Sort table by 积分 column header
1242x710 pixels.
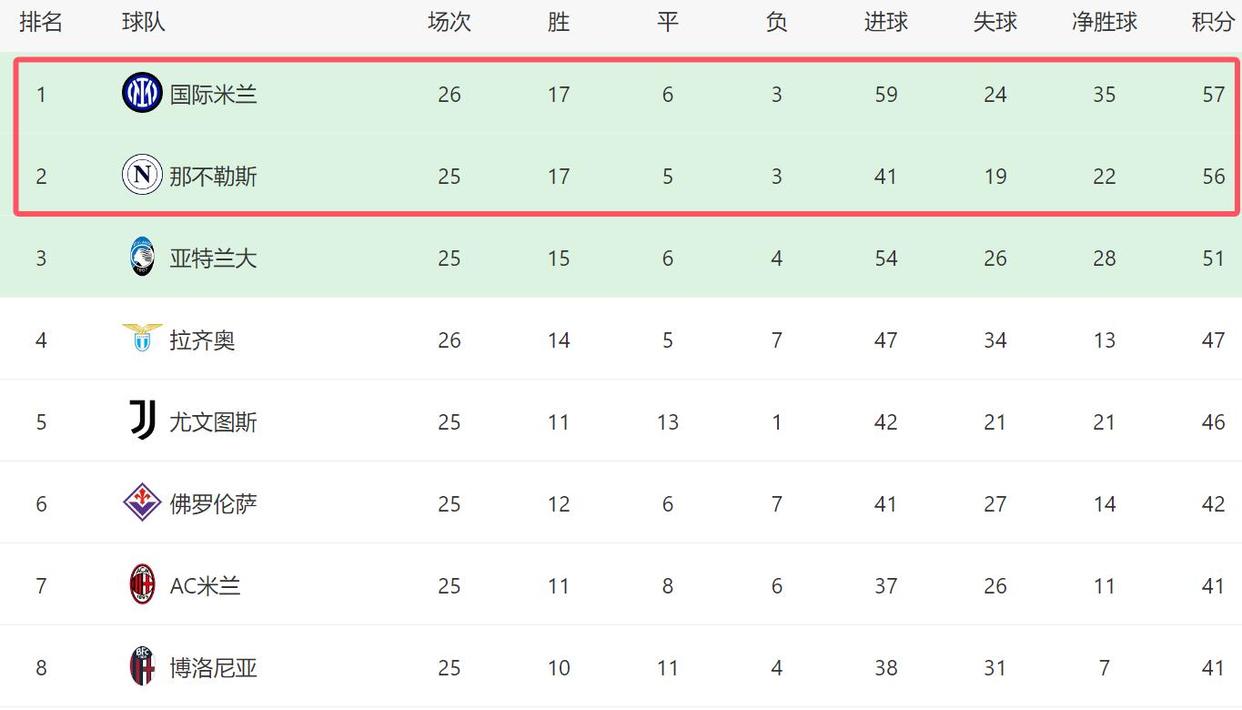coord(1212,22)
